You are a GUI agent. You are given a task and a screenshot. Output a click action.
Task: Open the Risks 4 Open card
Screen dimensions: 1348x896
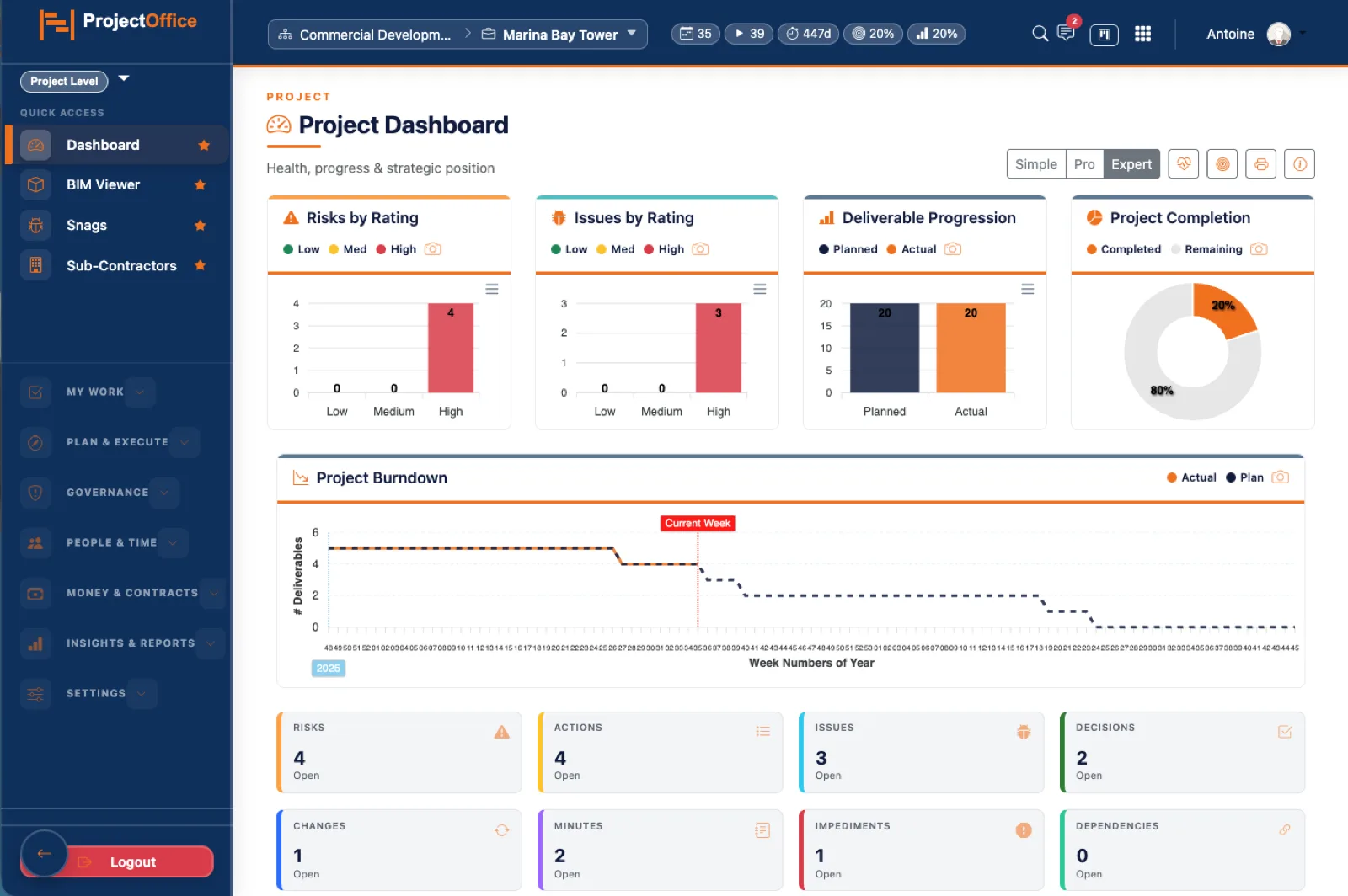click(399, 752)
